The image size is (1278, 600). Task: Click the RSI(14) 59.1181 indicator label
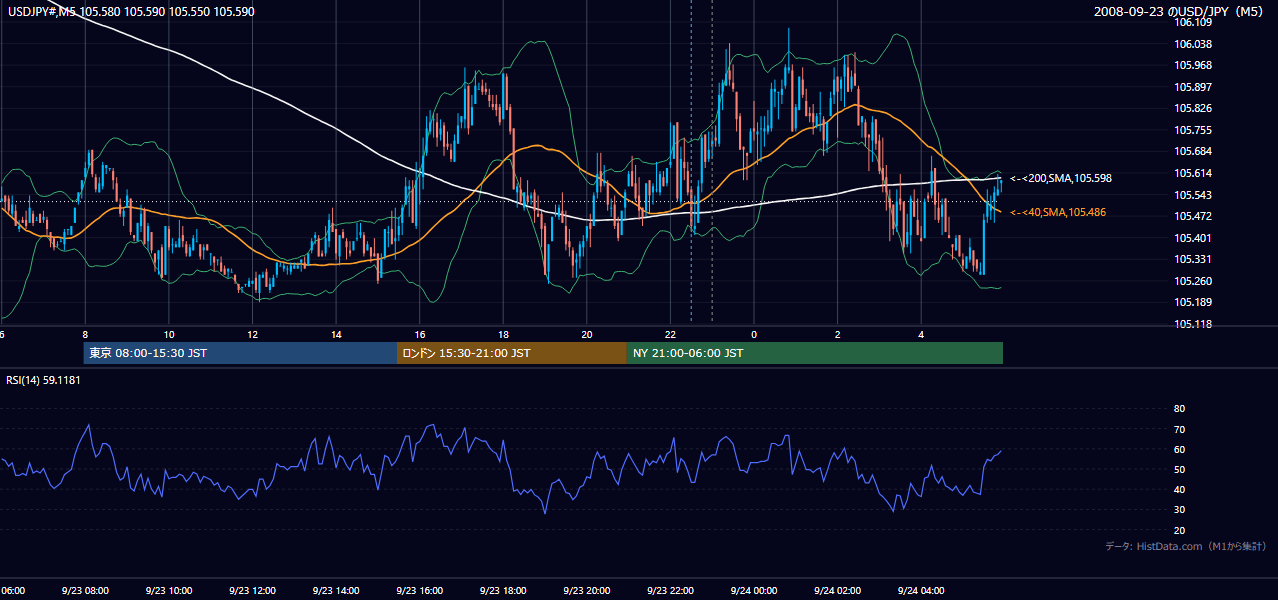[x=43, y=380]
